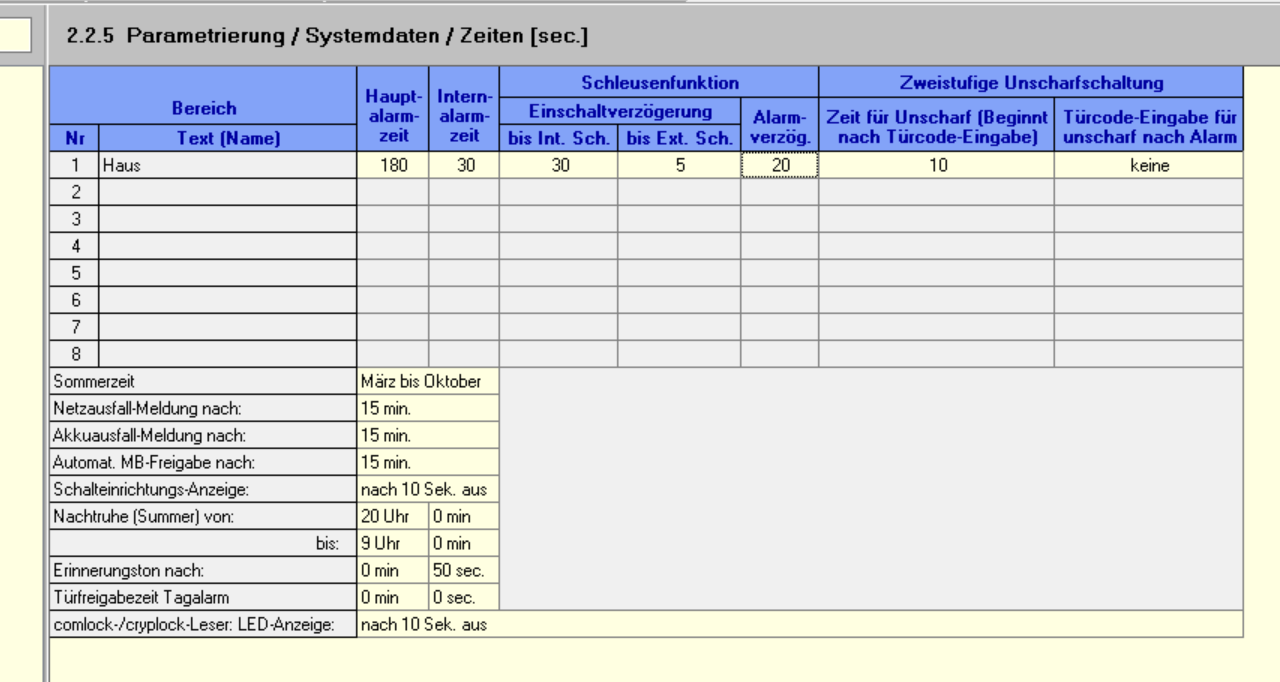Click the Internalarmzeit cell for Haus
Image resolution: width=1280 pixels, height=682 pixels.
pyautogui.click(x=464, y=167)
